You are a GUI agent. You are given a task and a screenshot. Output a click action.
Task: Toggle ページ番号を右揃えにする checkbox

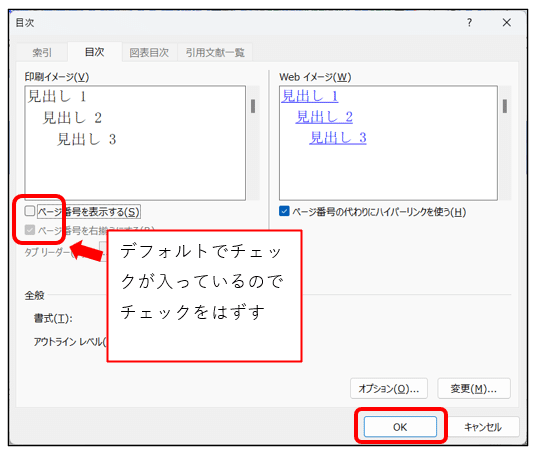tap(30, 230)
